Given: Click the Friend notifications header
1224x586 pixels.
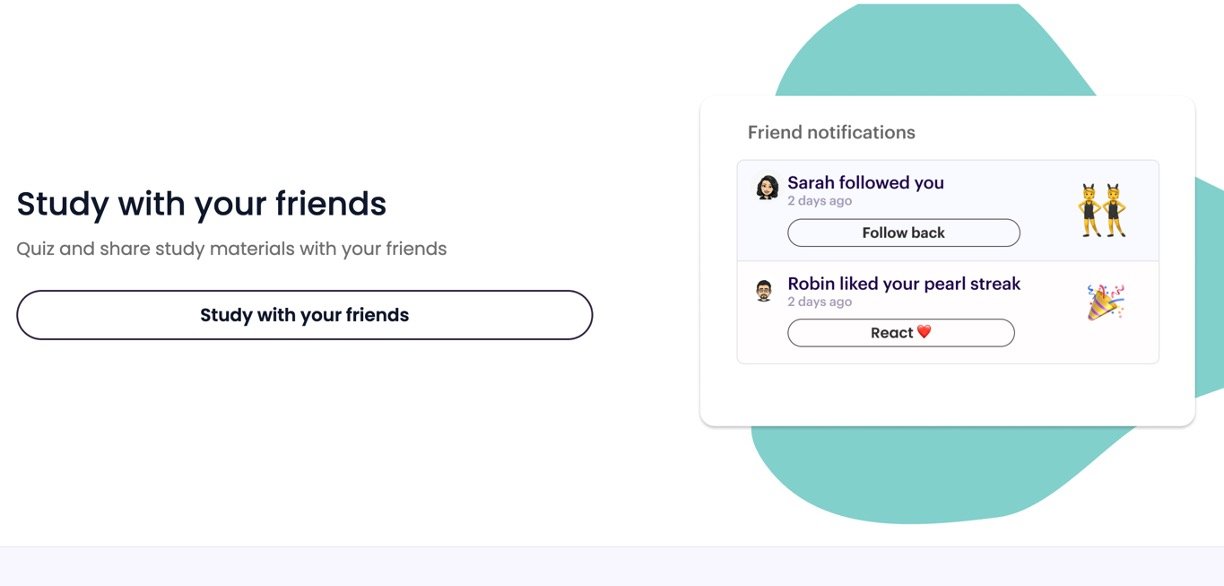Looking at the screenshot, I should pos(831,132).
